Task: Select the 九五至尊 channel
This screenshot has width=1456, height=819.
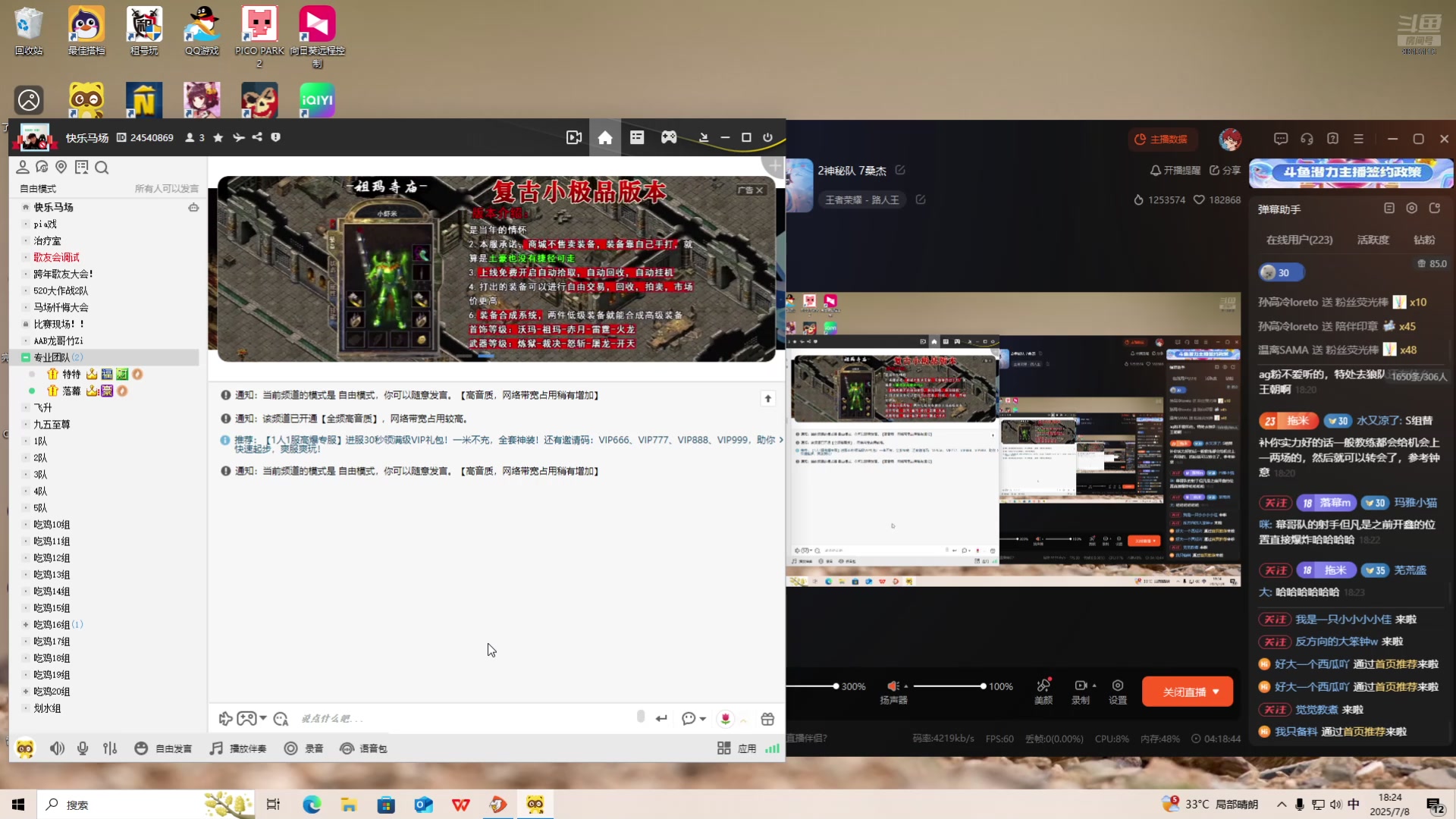Action: 52,425
